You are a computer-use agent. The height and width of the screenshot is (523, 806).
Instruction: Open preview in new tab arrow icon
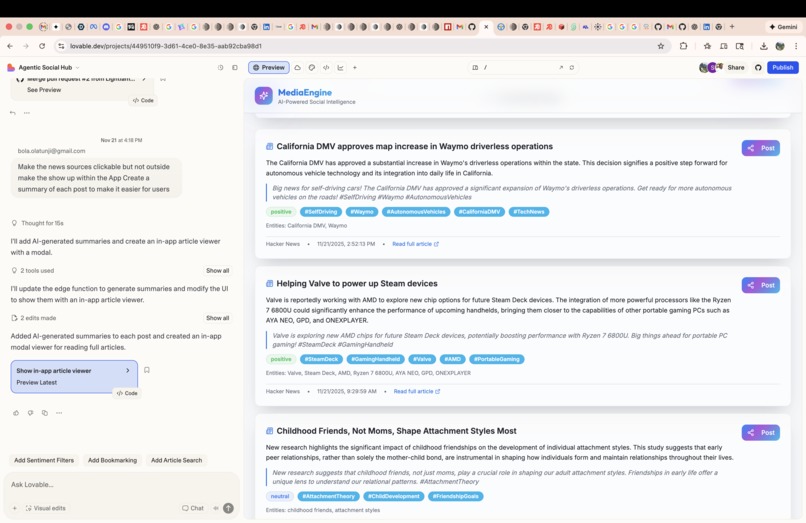561,67
